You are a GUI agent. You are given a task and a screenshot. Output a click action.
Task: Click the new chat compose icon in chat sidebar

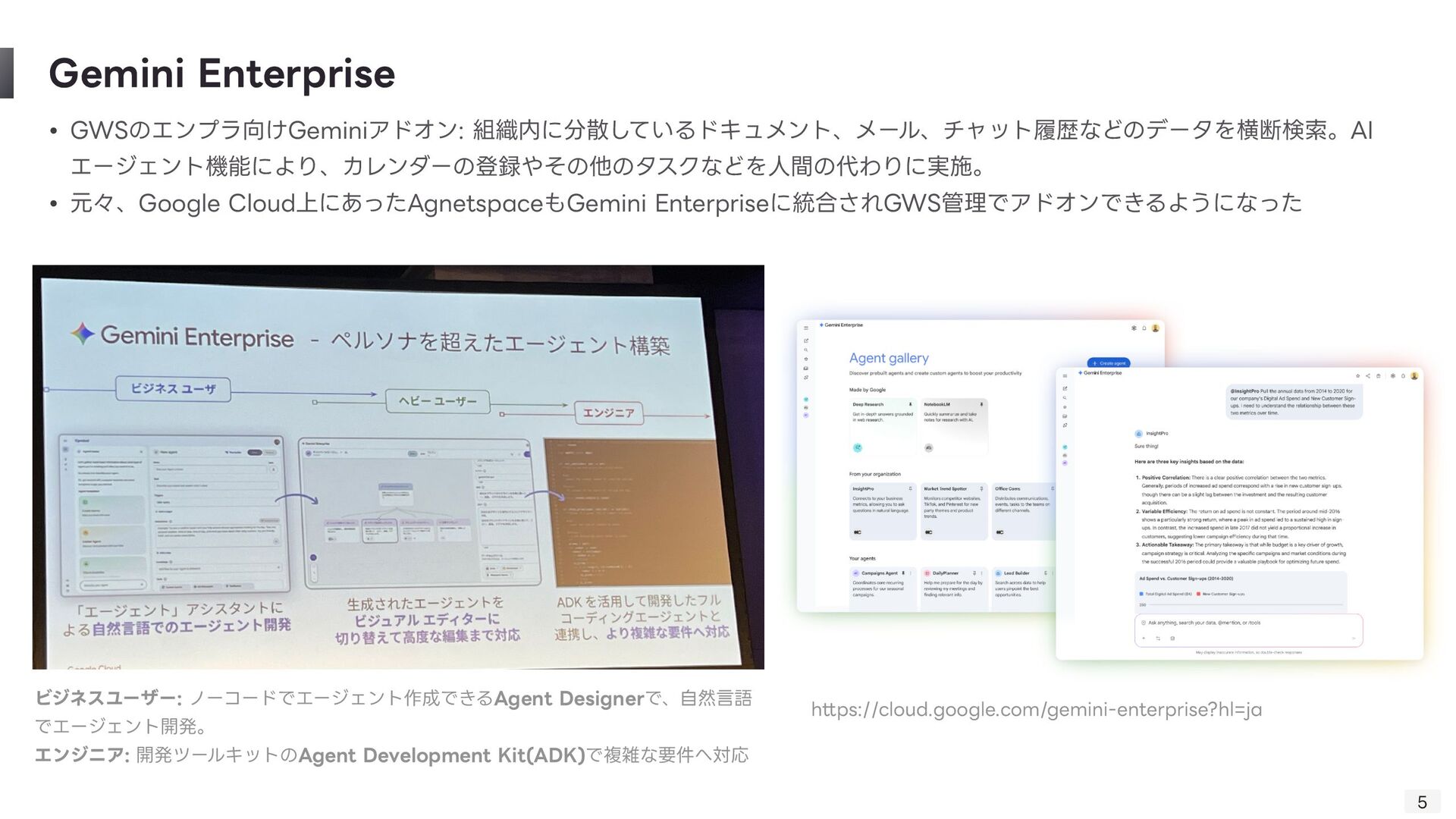[x=1065, y=388]
